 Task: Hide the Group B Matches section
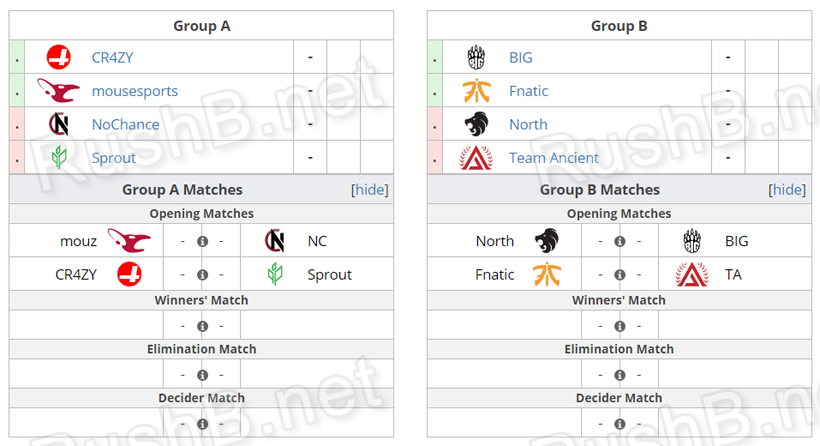click(x=787, y=190)
